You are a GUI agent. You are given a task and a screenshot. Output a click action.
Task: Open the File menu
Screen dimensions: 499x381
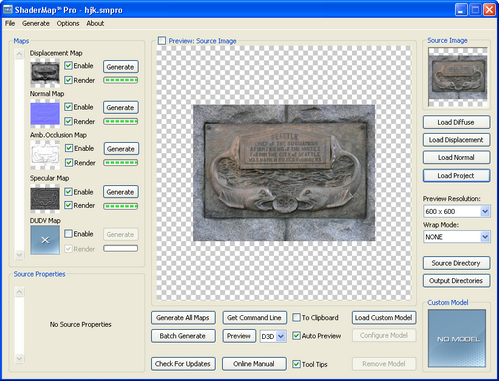pyautogui.click(x=10, y=23)
